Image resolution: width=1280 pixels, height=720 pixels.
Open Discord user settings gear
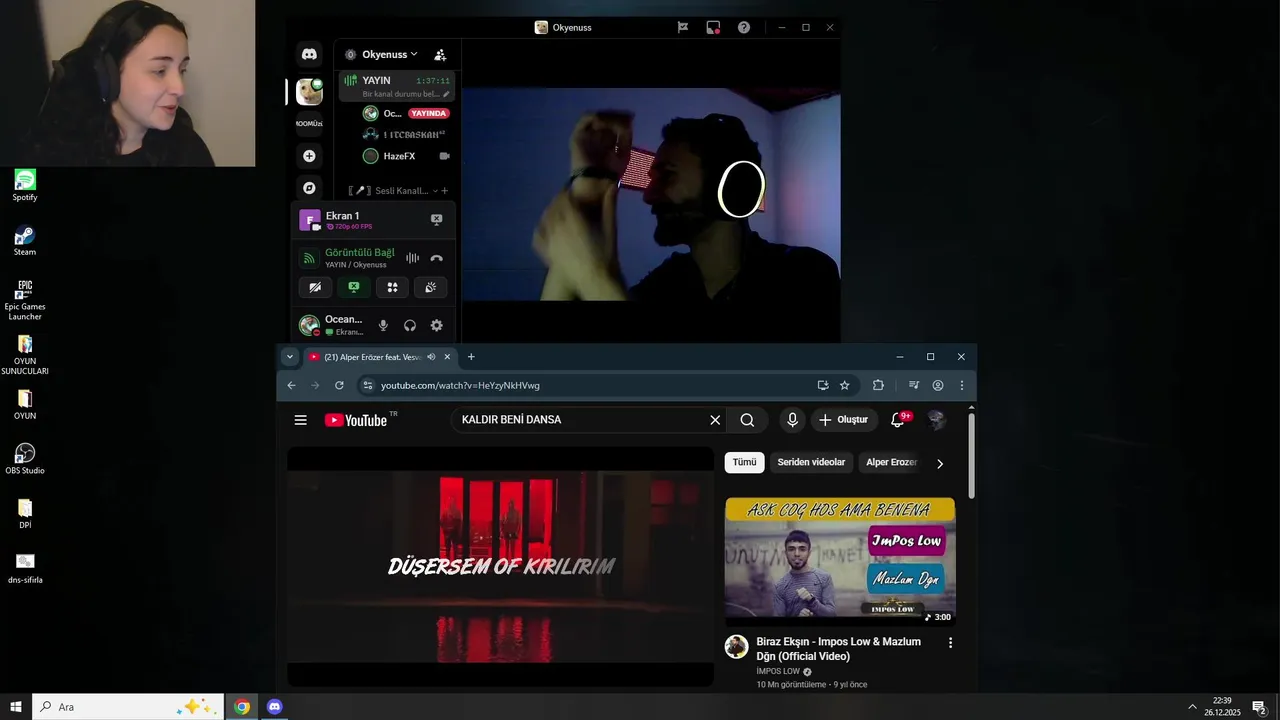[436, 325]
